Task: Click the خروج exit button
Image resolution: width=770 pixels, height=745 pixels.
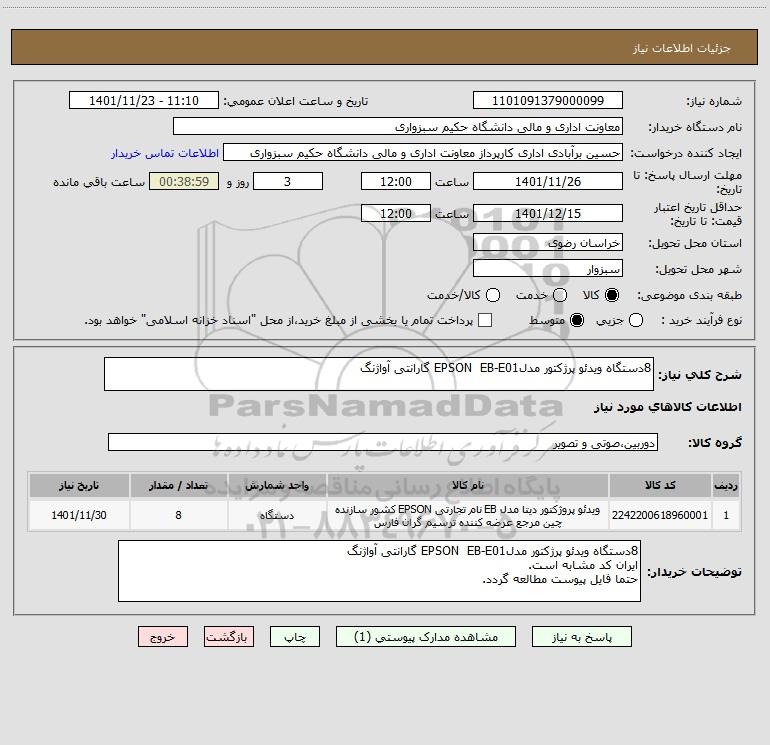Action: pyautogui.click(x=163, y=637)
